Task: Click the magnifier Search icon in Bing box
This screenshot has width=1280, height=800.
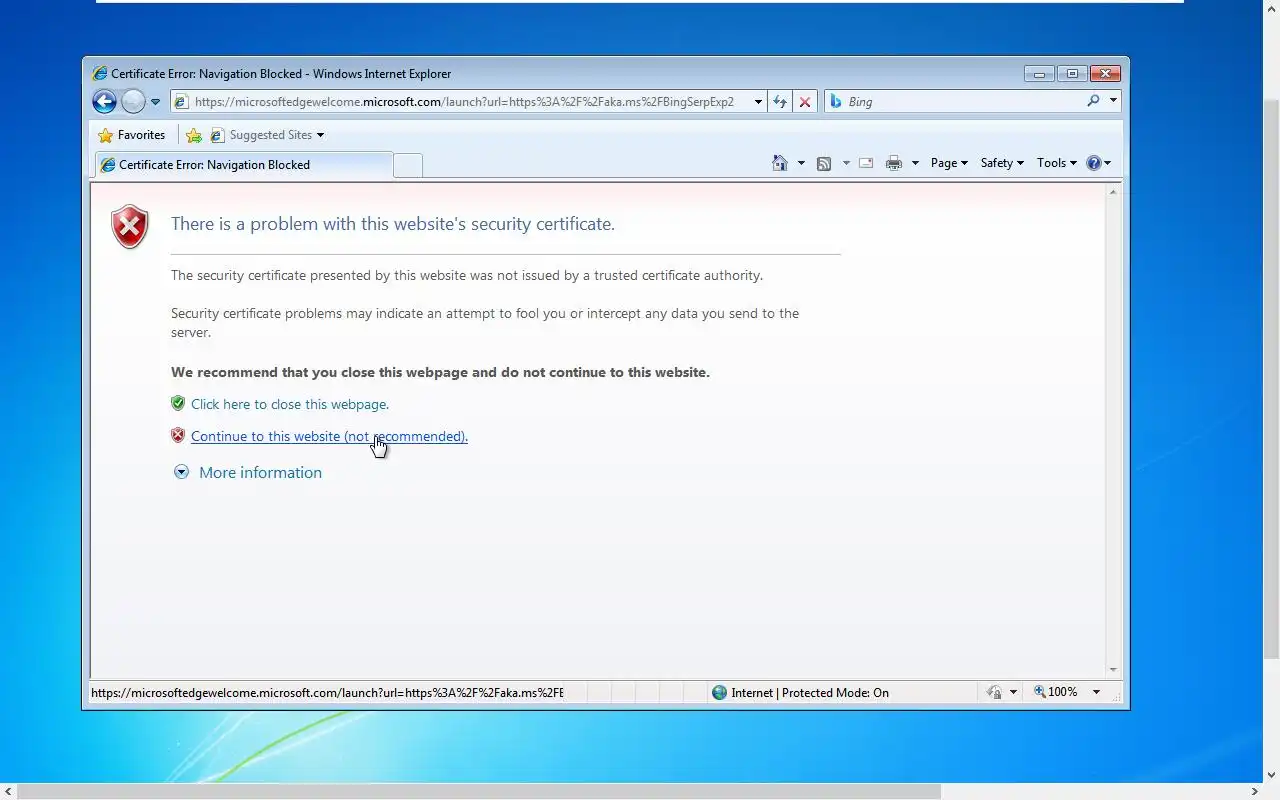Action: pos(1093,101)
